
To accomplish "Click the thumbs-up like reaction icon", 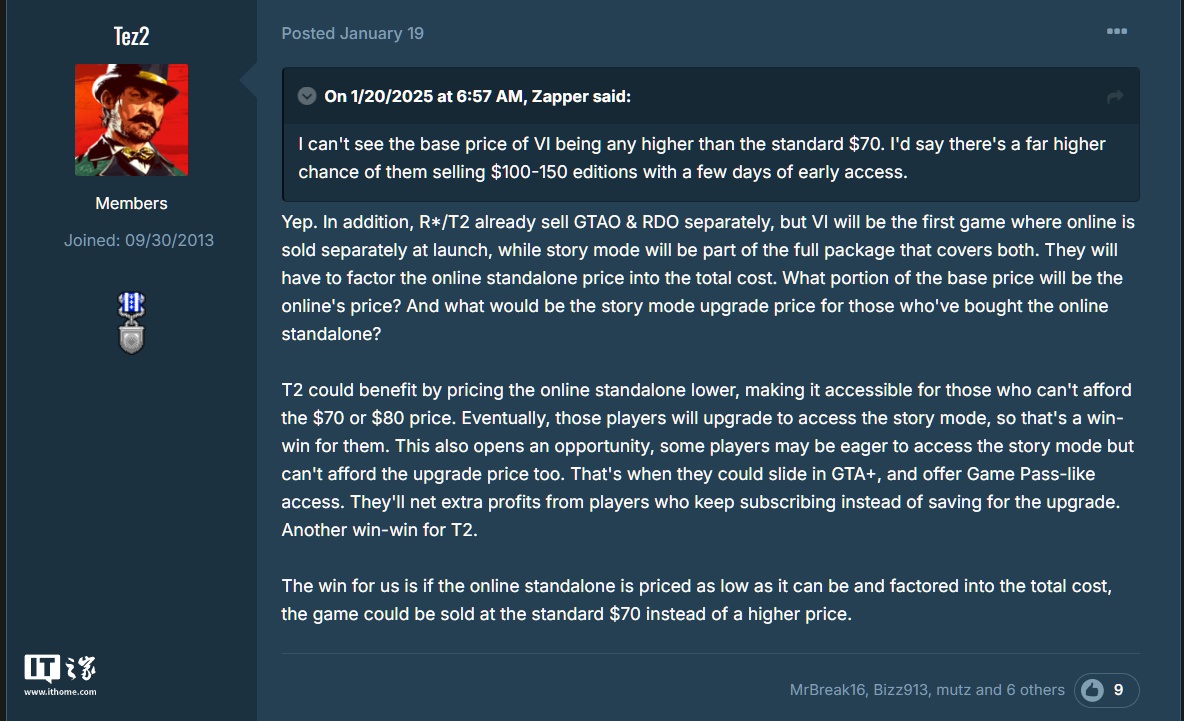I will tap(1092, 690).
